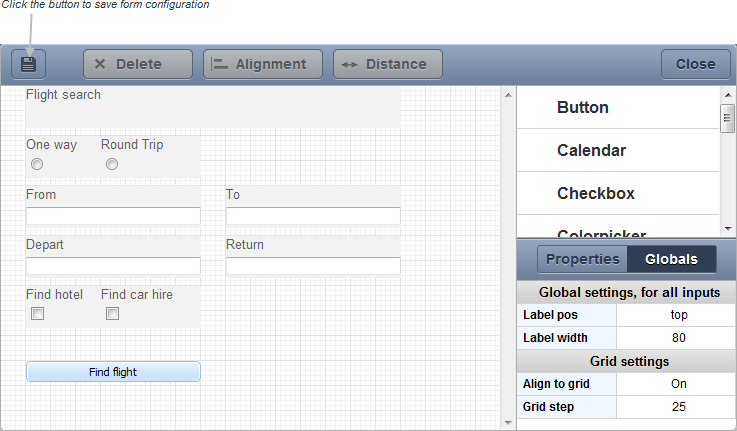Select the One way radio button
Image resolution: width=737 pixels, height=431 pixels.
(x=37, y=164)
